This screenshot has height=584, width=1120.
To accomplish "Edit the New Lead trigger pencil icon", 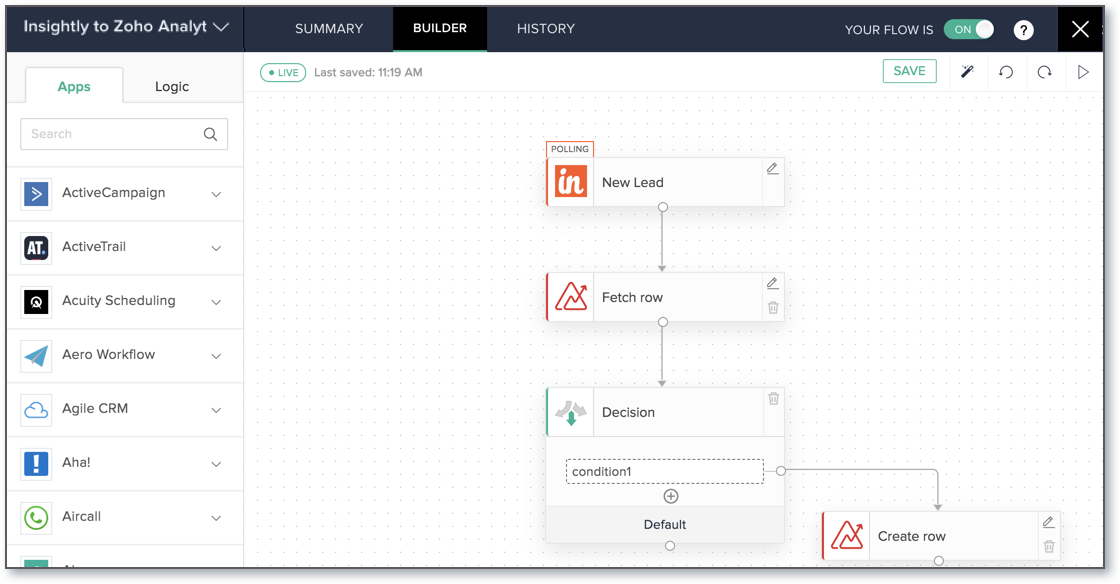I will pos(772,168).
